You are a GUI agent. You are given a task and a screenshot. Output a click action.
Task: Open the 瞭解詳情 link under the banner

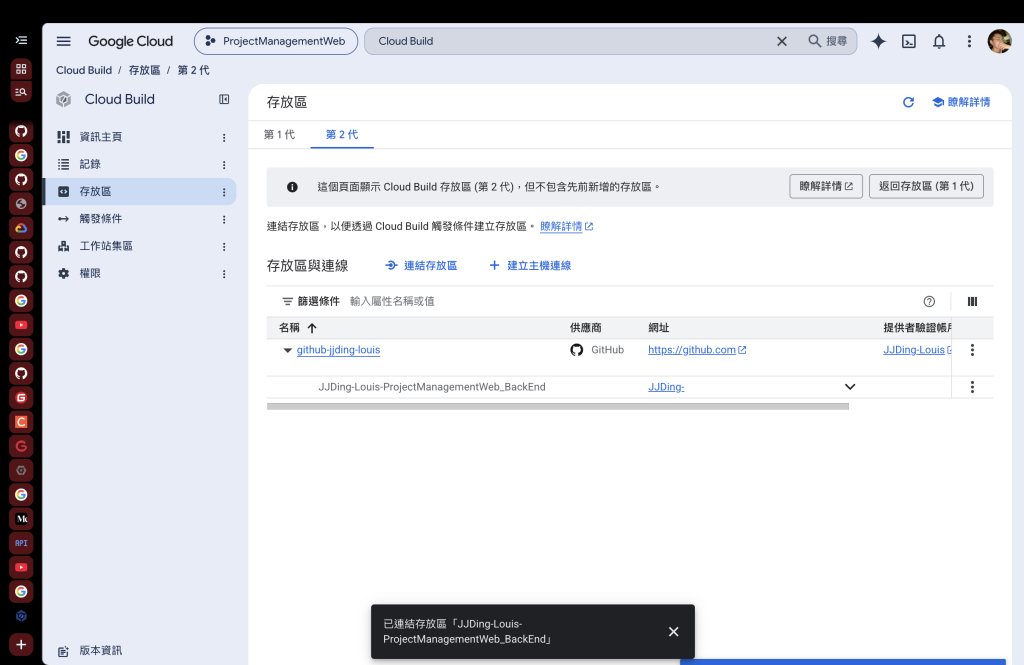point(566,226)
